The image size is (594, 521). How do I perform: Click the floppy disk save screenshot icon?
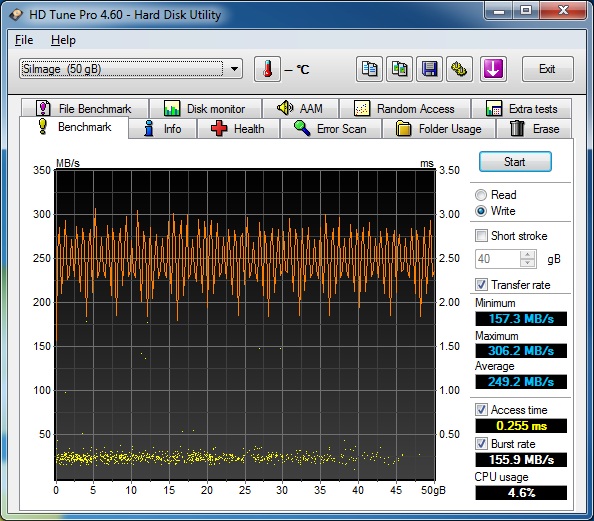tap(429, 69)
